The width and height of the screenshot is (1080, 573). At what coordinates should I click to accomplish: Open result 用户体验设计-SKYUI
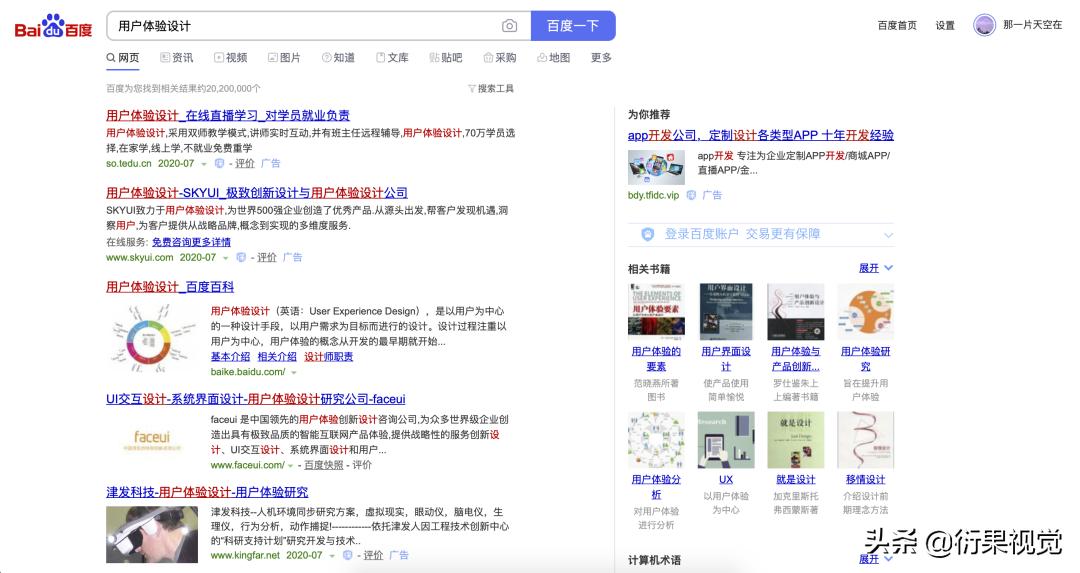point(256,193)
